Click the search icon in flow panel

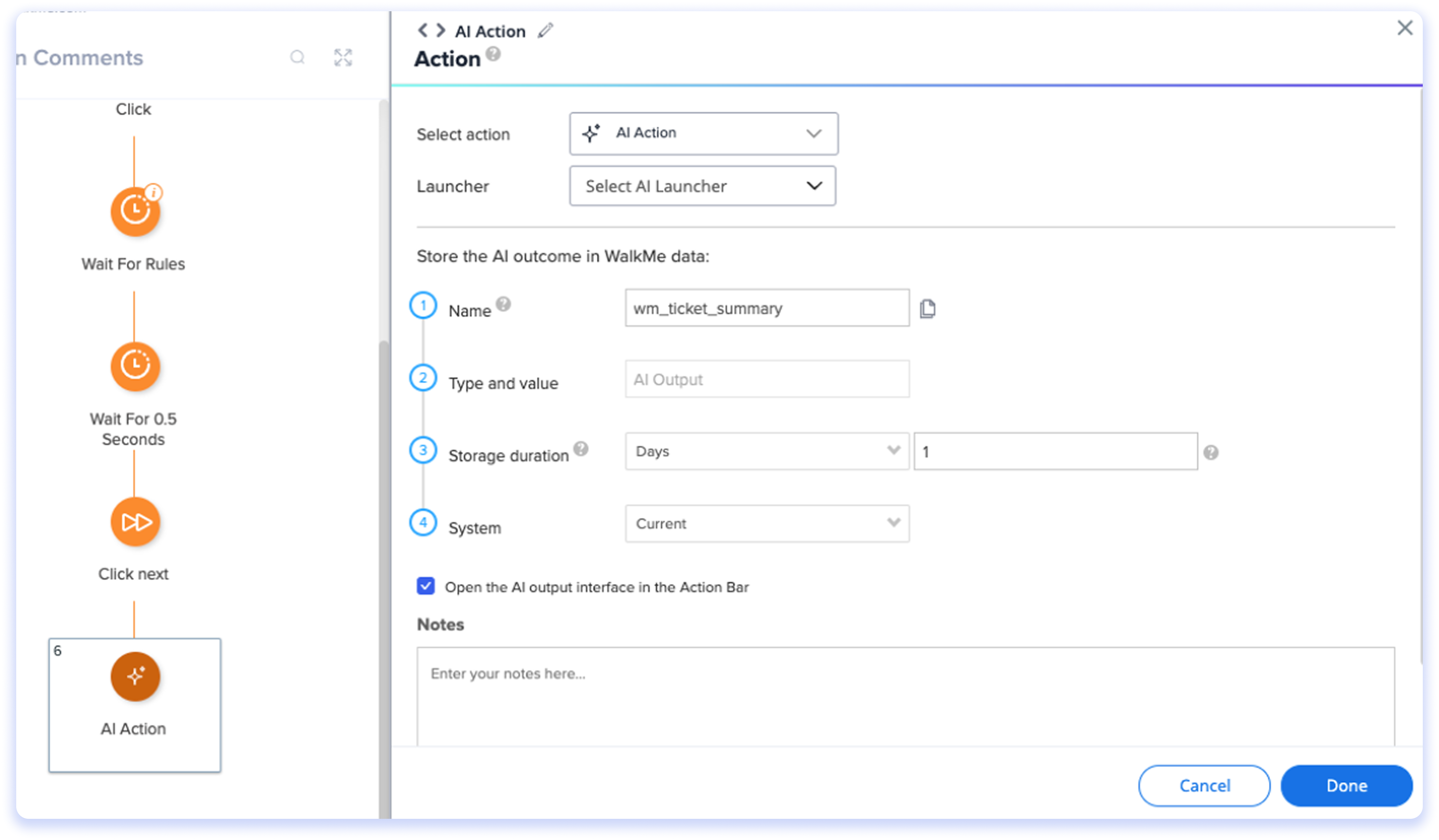click(x=297, y=57)
